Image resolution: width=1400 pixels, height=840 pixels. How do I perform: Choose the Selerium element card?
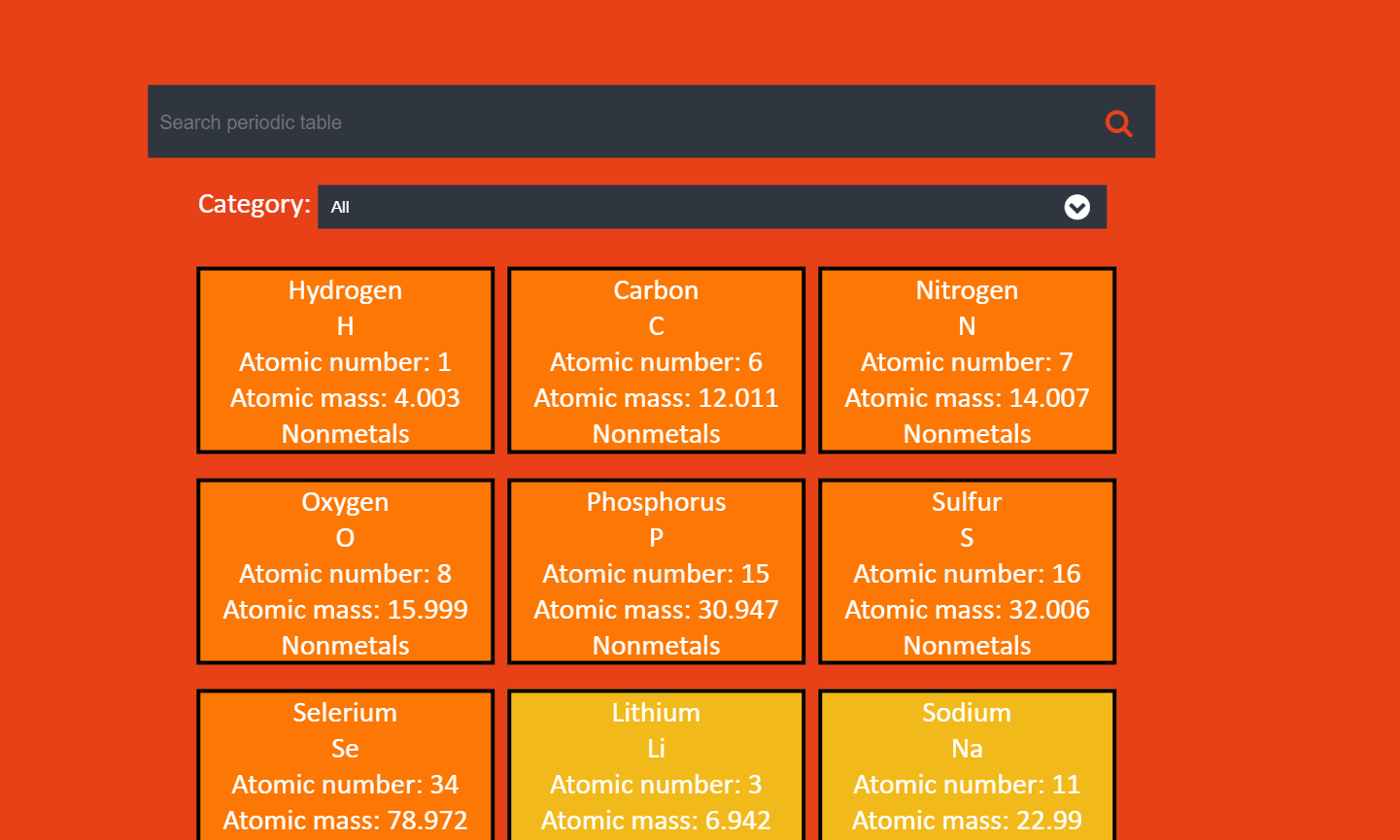(345, 765)
